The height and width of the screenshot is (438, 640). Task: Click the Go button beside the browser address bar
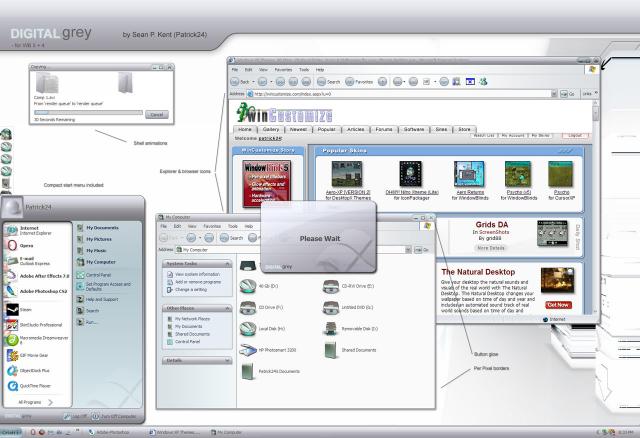(x=568, y=94)
